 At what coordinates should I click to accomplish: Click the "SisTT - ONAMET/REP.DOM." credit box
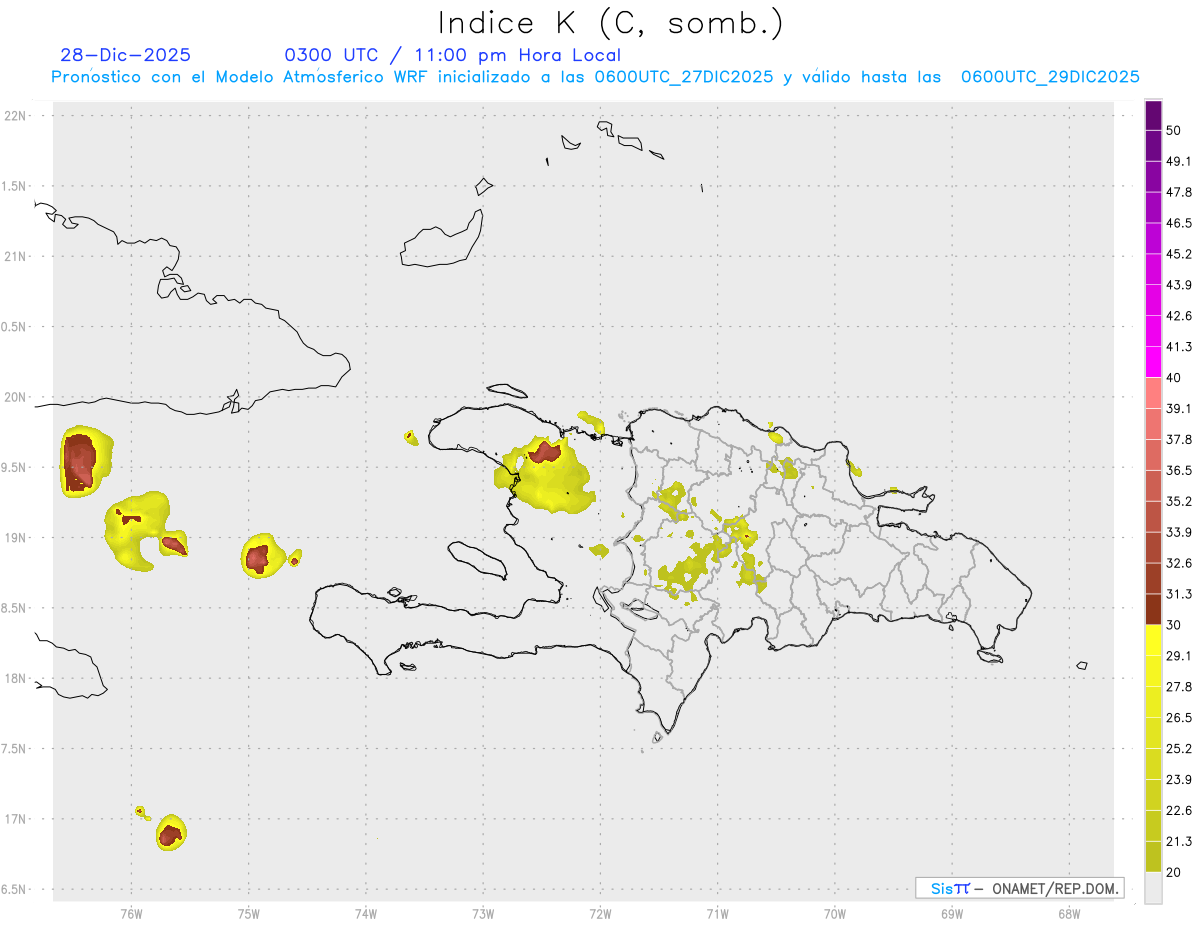(1020, 888)
